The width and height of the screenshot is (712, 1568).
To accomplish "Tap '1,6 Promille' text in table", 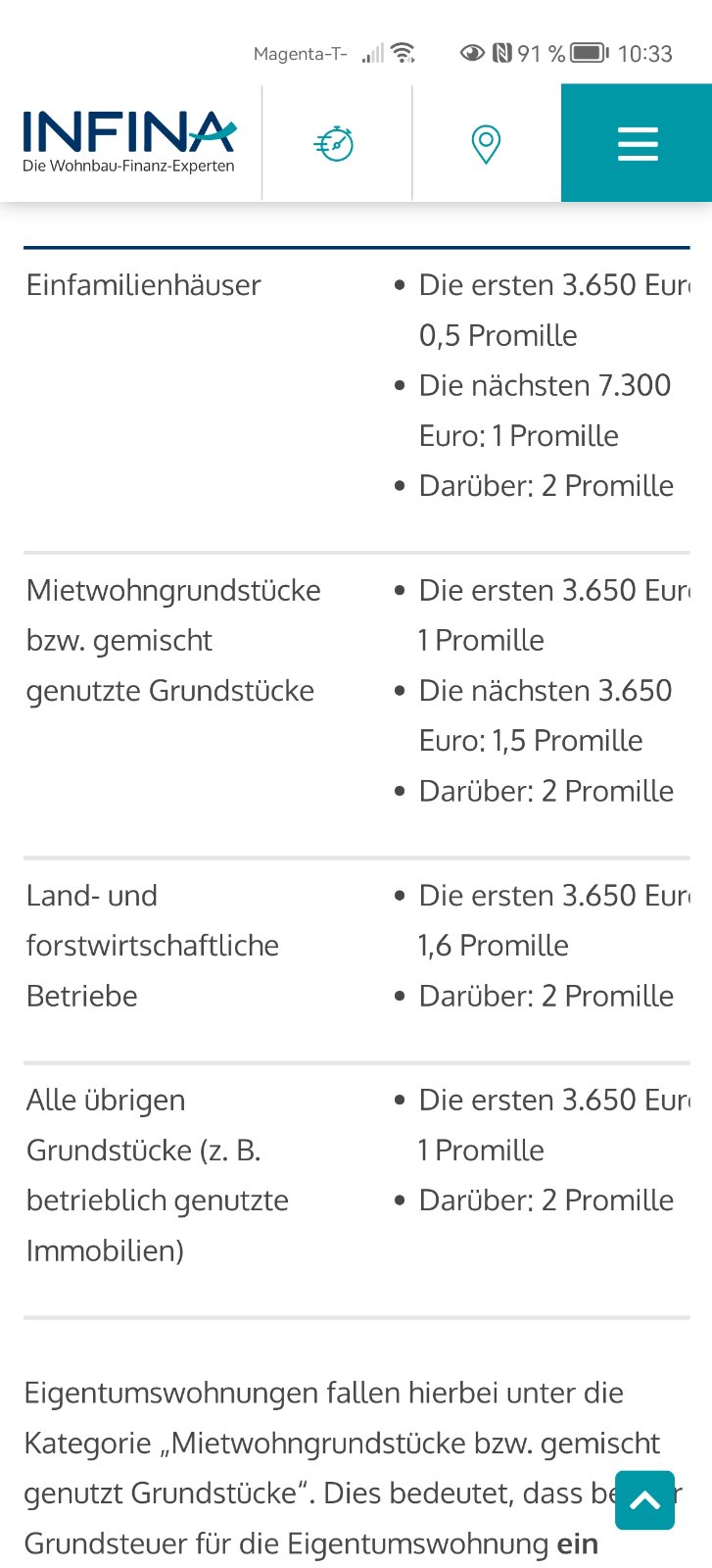I will (494, 945).
